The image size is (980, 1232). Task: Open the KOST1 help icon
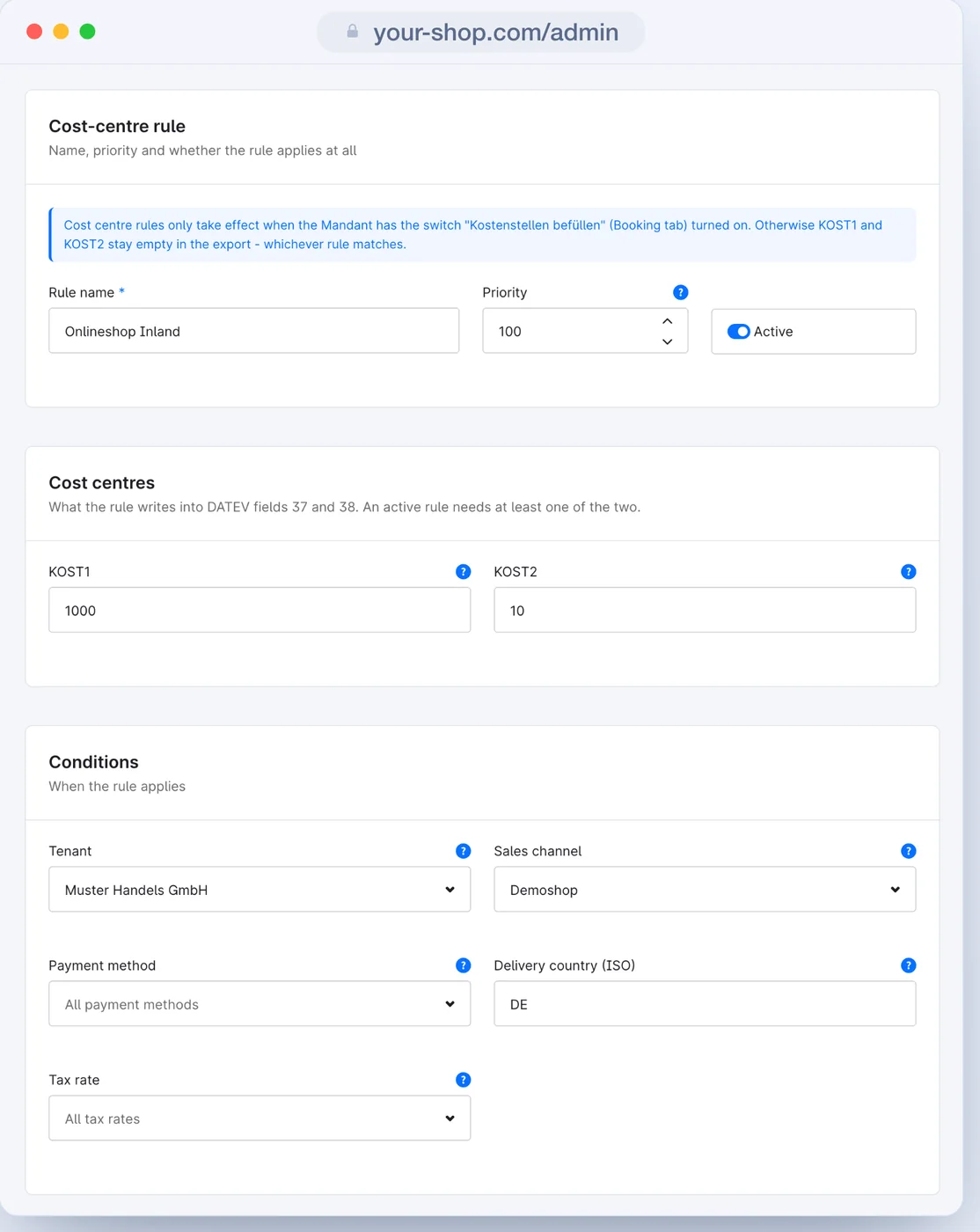(x=463, y=572)
